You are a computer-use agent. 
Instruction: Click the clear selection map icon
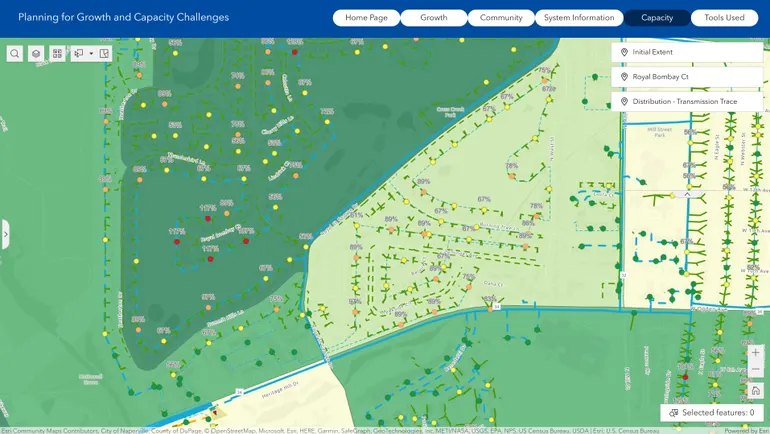pyautogui.click(x=104, y=54)
